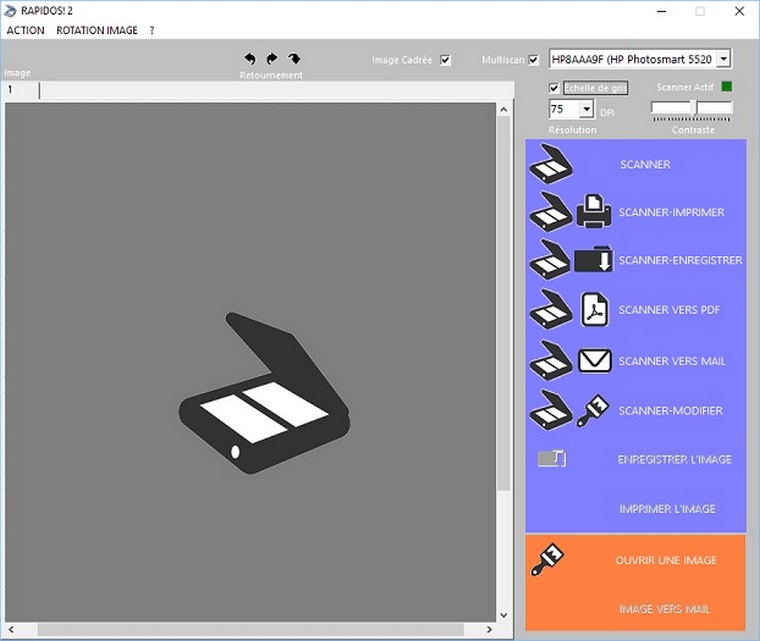760x641 pixels.
Task: Click the rotate right arrow icon
Action: [x=272, y=59]
